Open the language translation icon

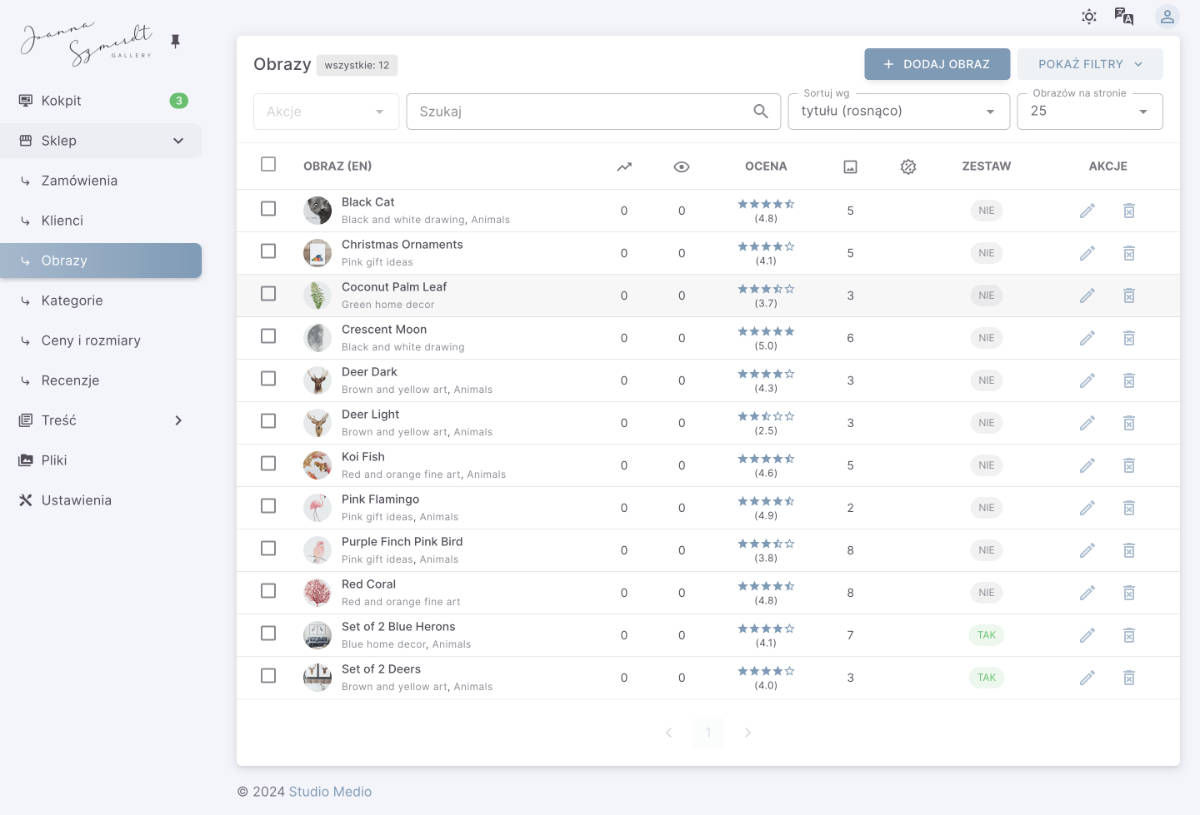(x=1124, y=16)
